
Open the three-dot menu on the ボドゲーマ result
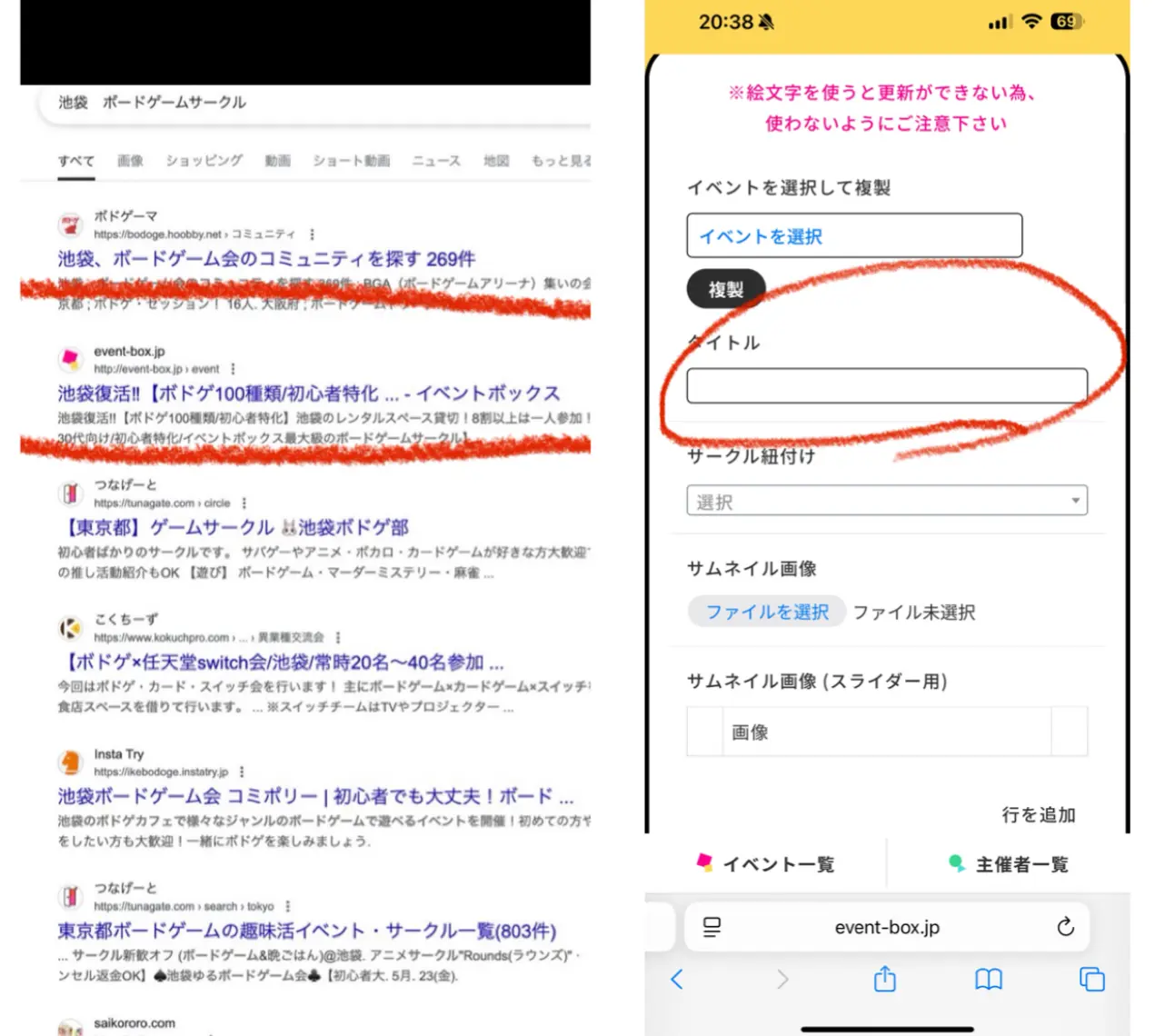(312, 234)
